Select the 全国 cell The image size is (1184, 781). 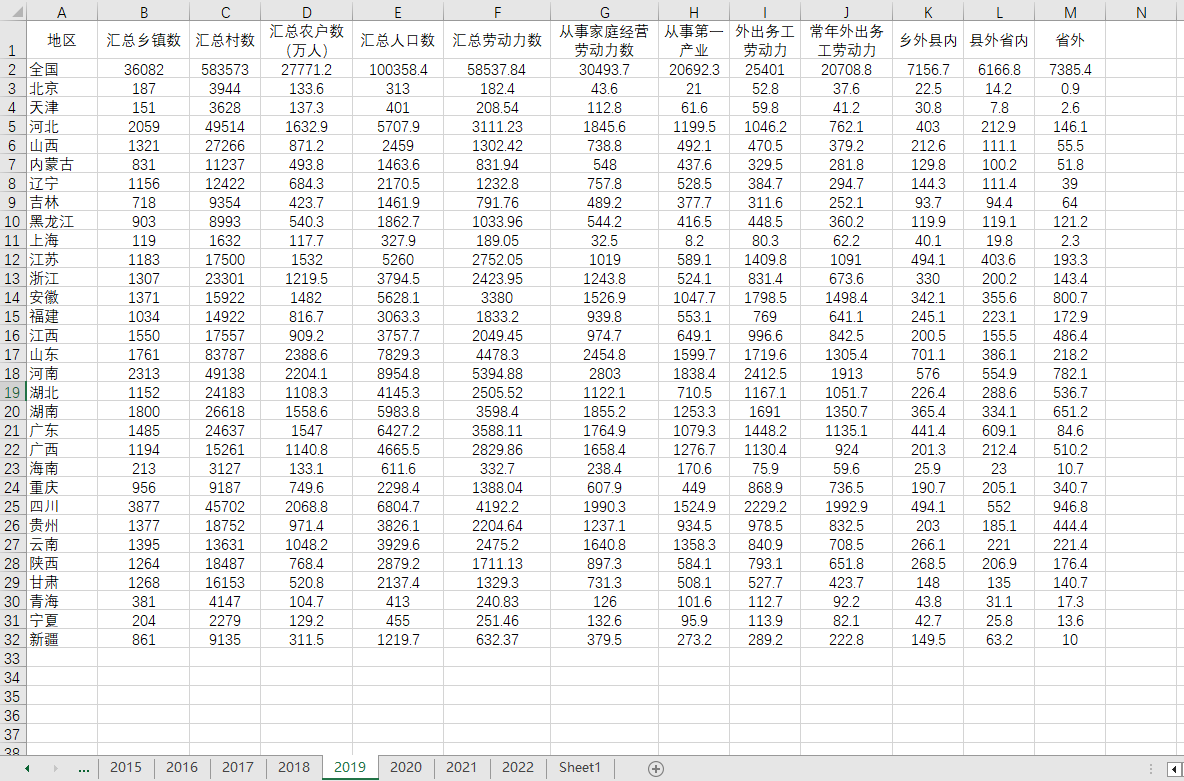62,69
